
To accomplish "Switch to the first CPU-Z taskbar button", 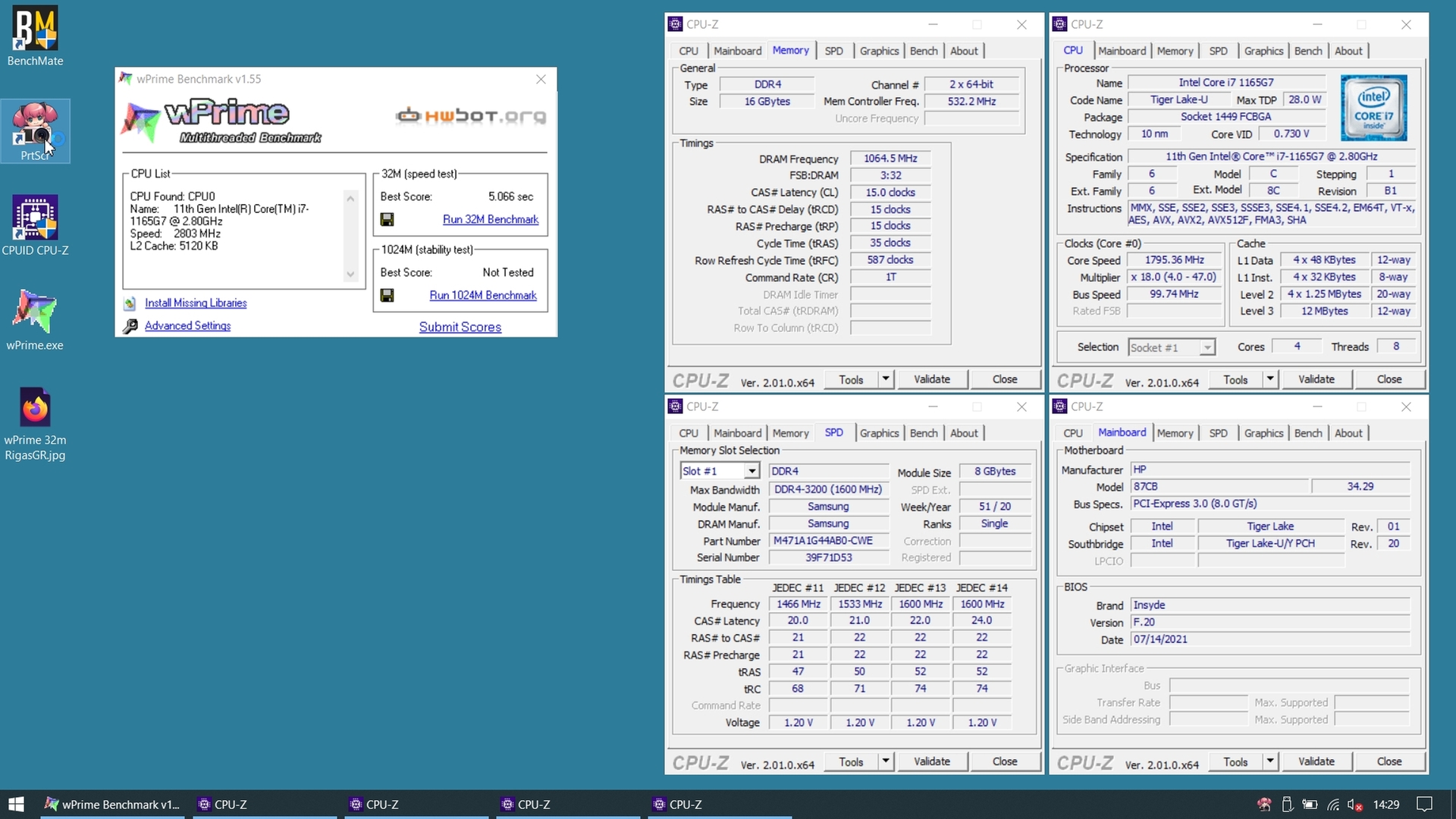I will click(264, 805).
